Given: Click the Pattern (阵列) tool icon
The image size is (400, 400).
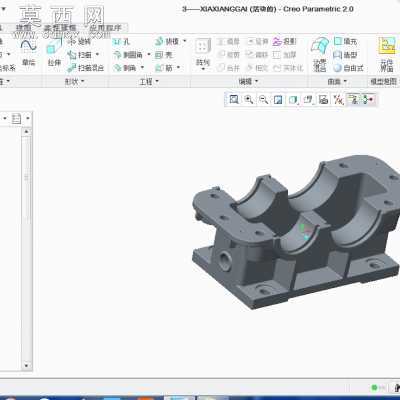Looking at the screenshot, I should pos(203,47).
